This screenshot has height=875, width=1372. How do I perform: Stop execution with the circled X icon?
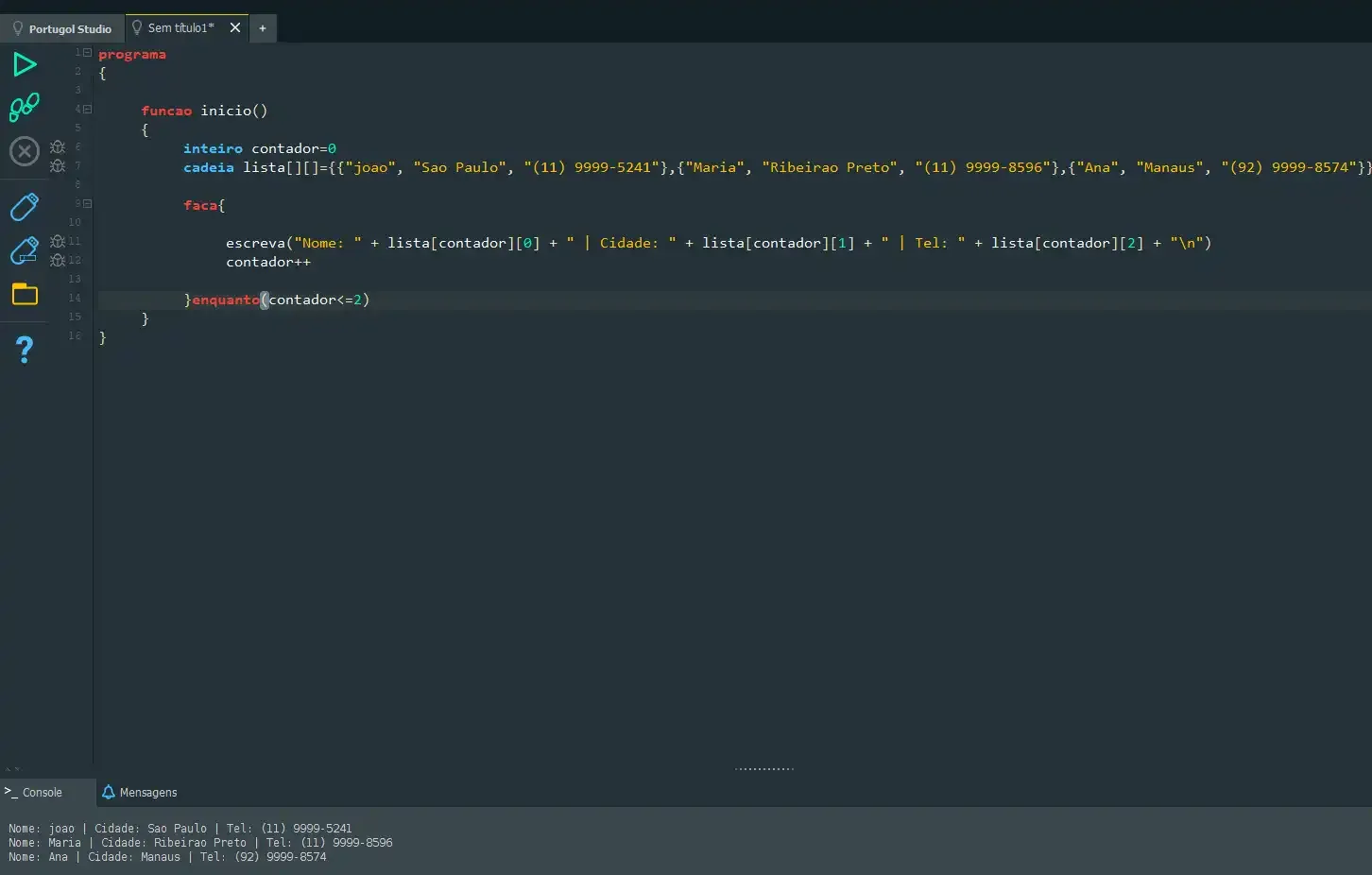tap(25, 151)
